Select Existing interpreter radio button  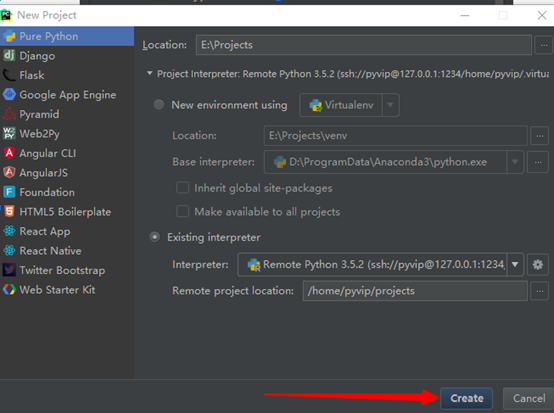point(155,237)
